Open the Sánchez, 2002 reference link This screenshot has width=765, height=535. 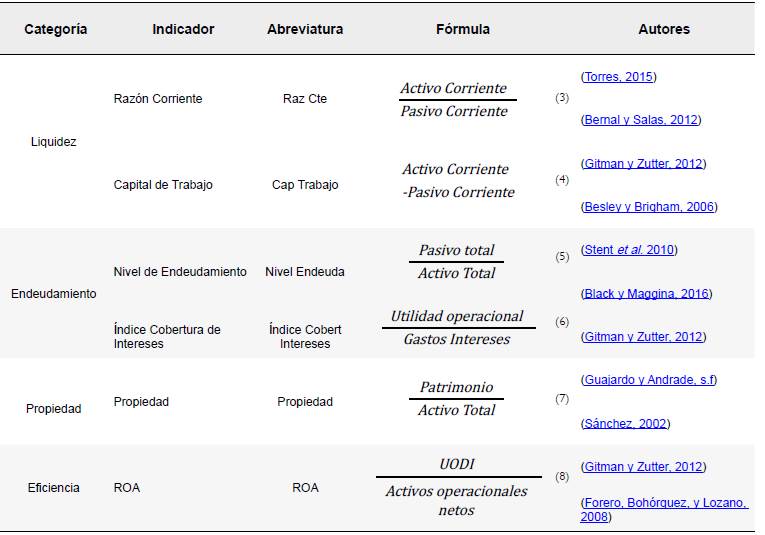[625, 424]
